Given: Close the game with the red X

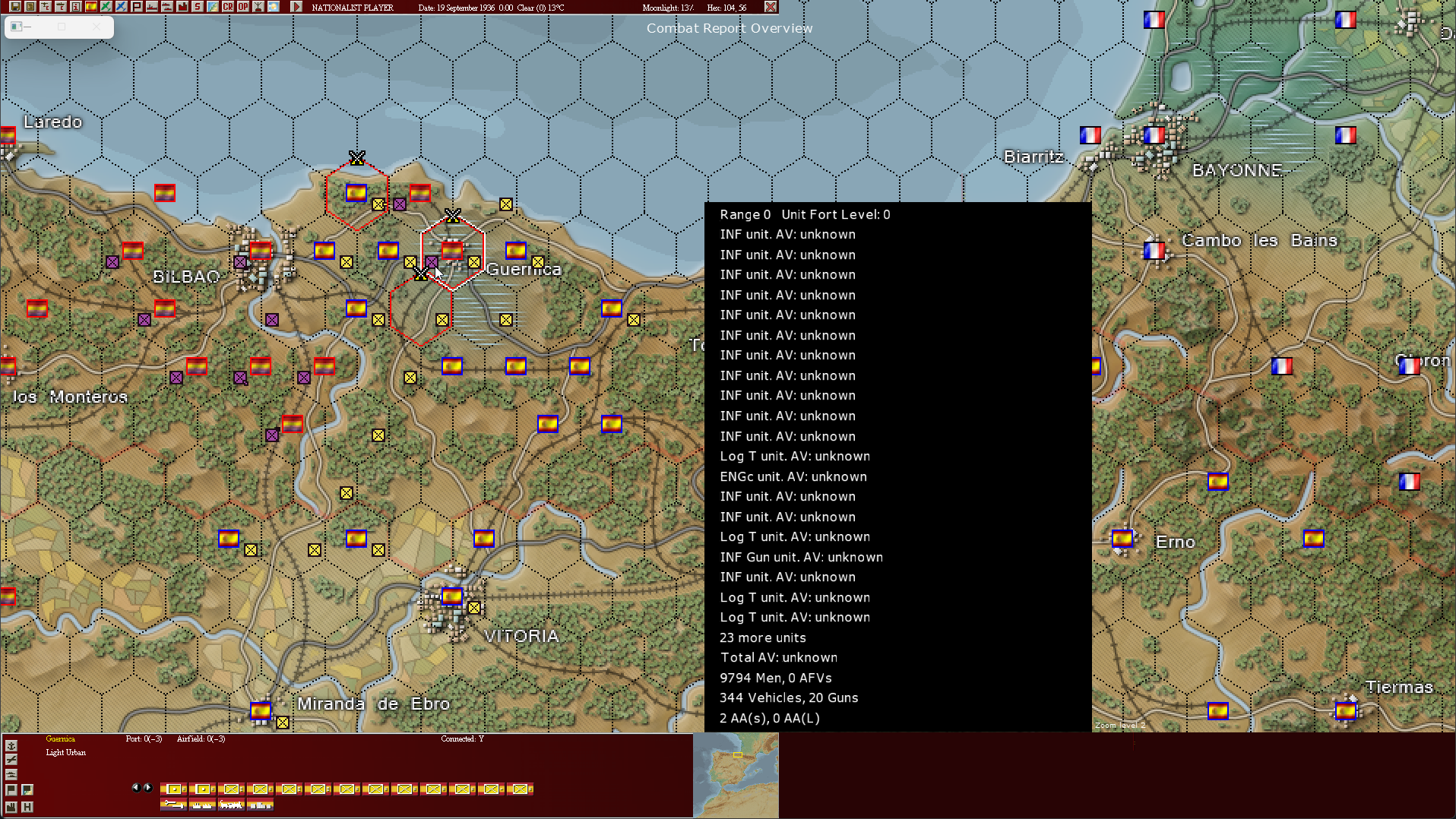Looking at the screenshot, I should 771,7.
